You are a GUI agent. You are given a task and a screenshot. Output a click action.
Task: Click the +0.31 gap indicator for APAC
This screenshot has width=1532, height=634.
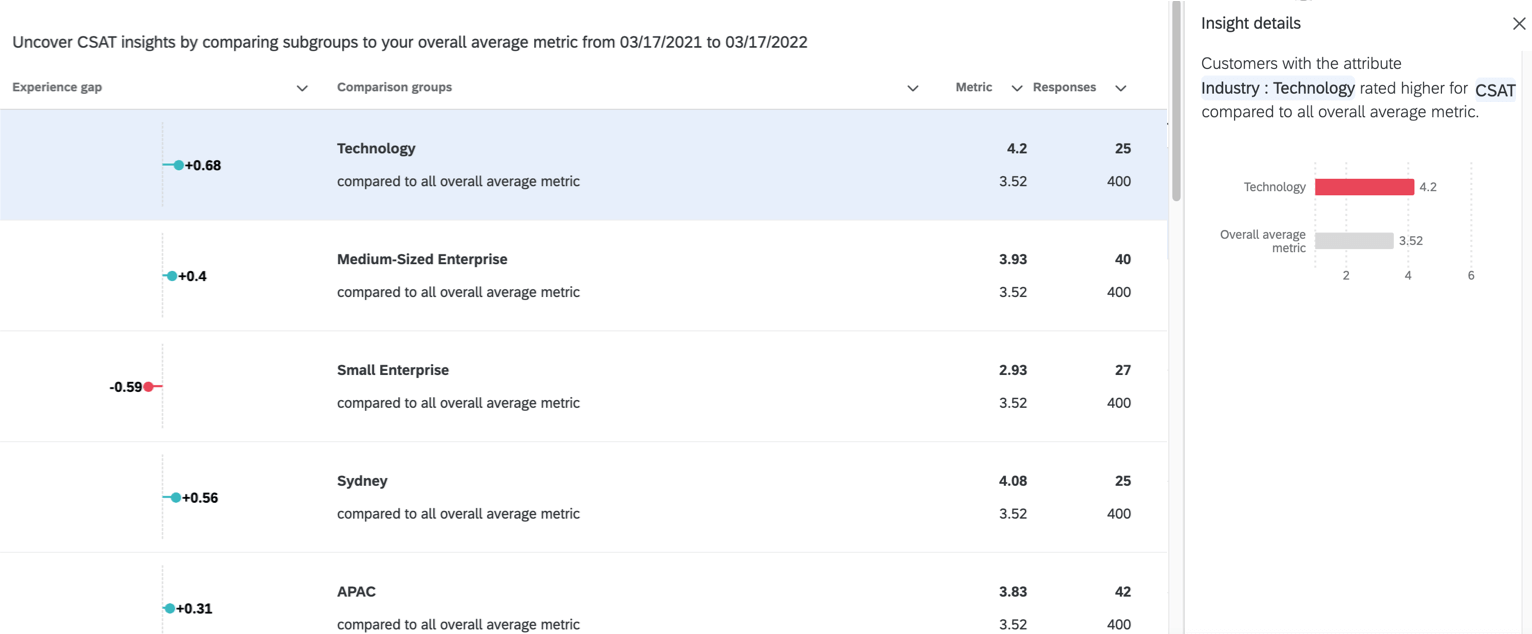tap(168, 607)
